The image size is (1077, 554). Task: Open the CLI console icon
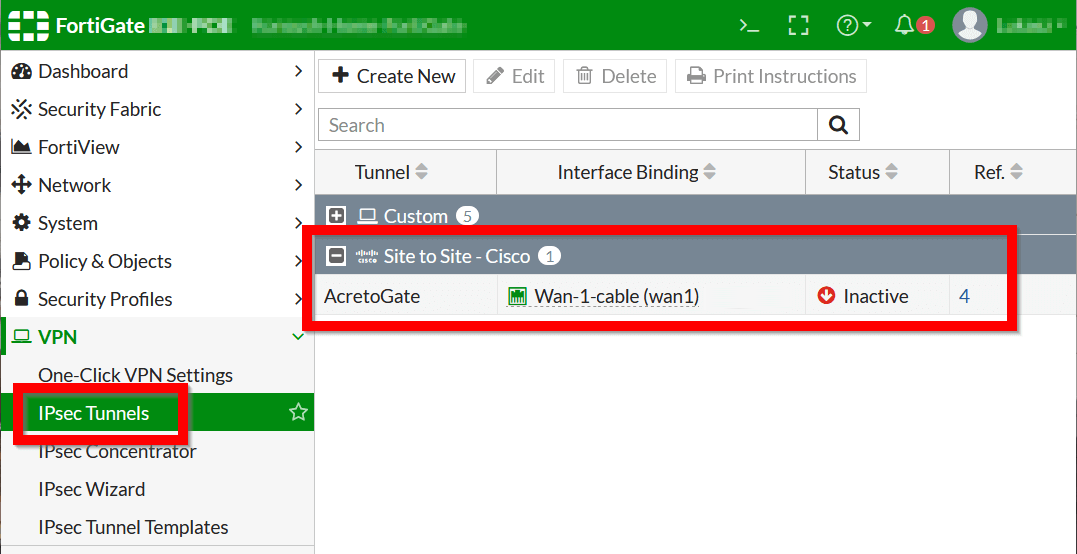click(749, 26)
